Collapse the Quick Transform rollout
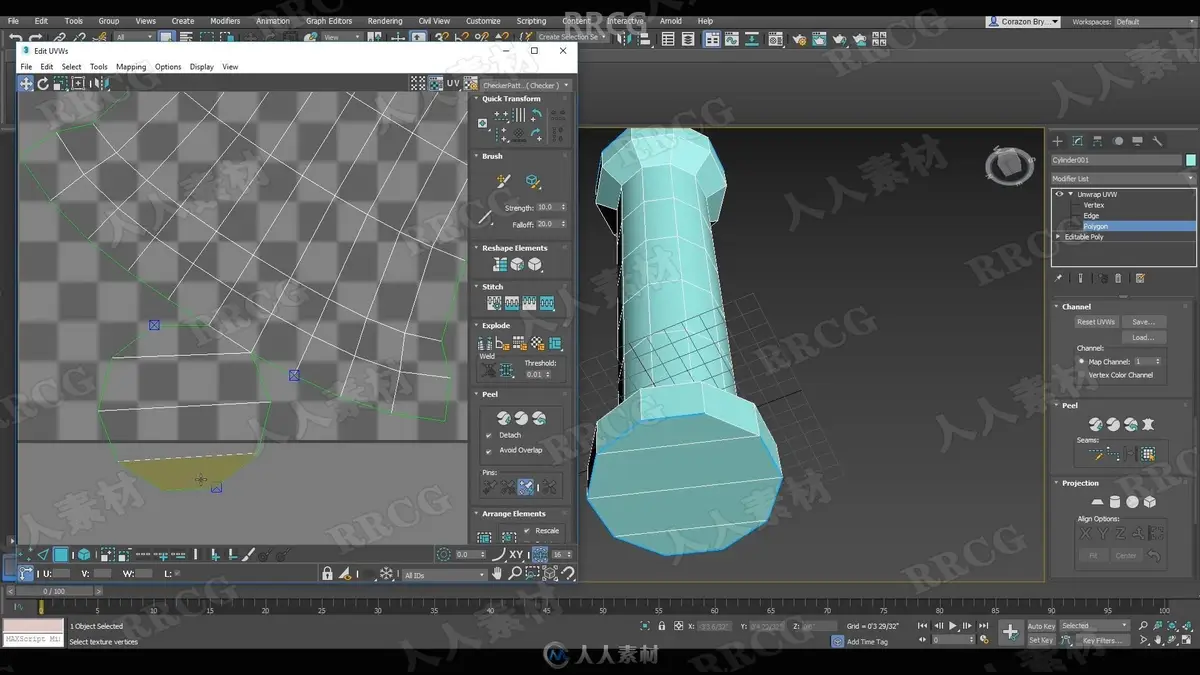This screenshot has height=675, width=1200. (x=510, y=99)
